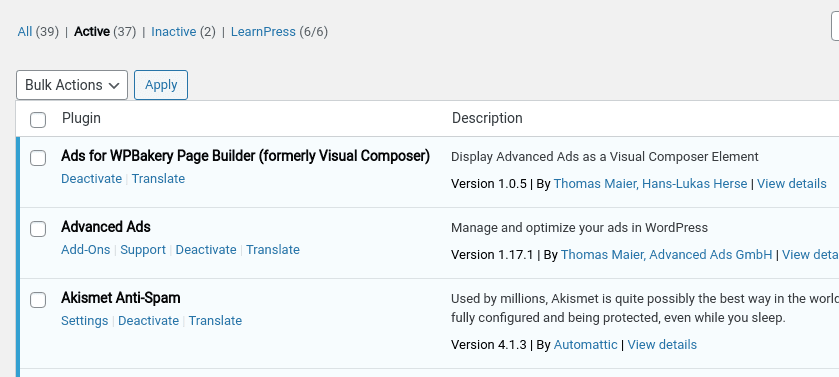Image resolution: width=839 pixels, height=377 pixels.
Task: Select the Advanced Ads plugin checkbox
Action: pyautogui.click(x=38, y=229)
